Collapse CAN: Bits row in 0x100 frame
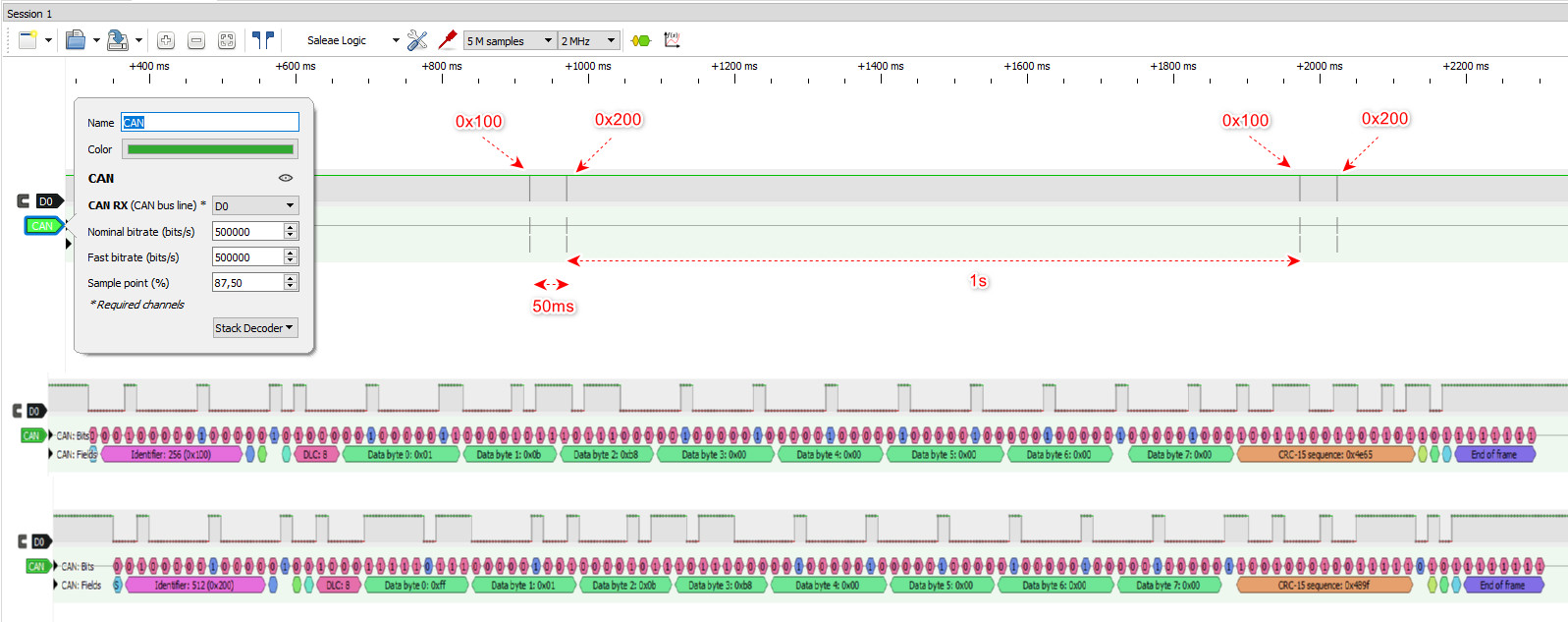The height and width of the screenshot is (622, 1568). 51,434
